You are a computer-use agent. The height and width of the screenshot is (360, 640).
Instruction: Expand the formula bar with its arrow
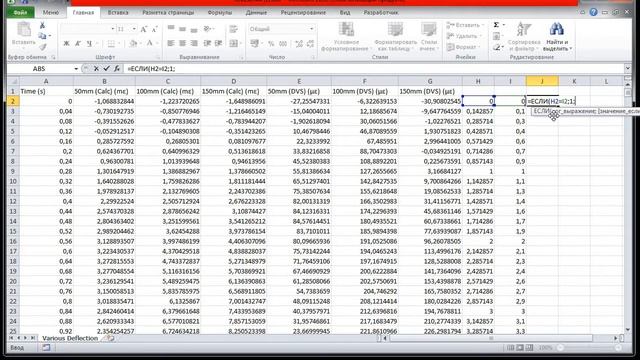pos(627,69)
